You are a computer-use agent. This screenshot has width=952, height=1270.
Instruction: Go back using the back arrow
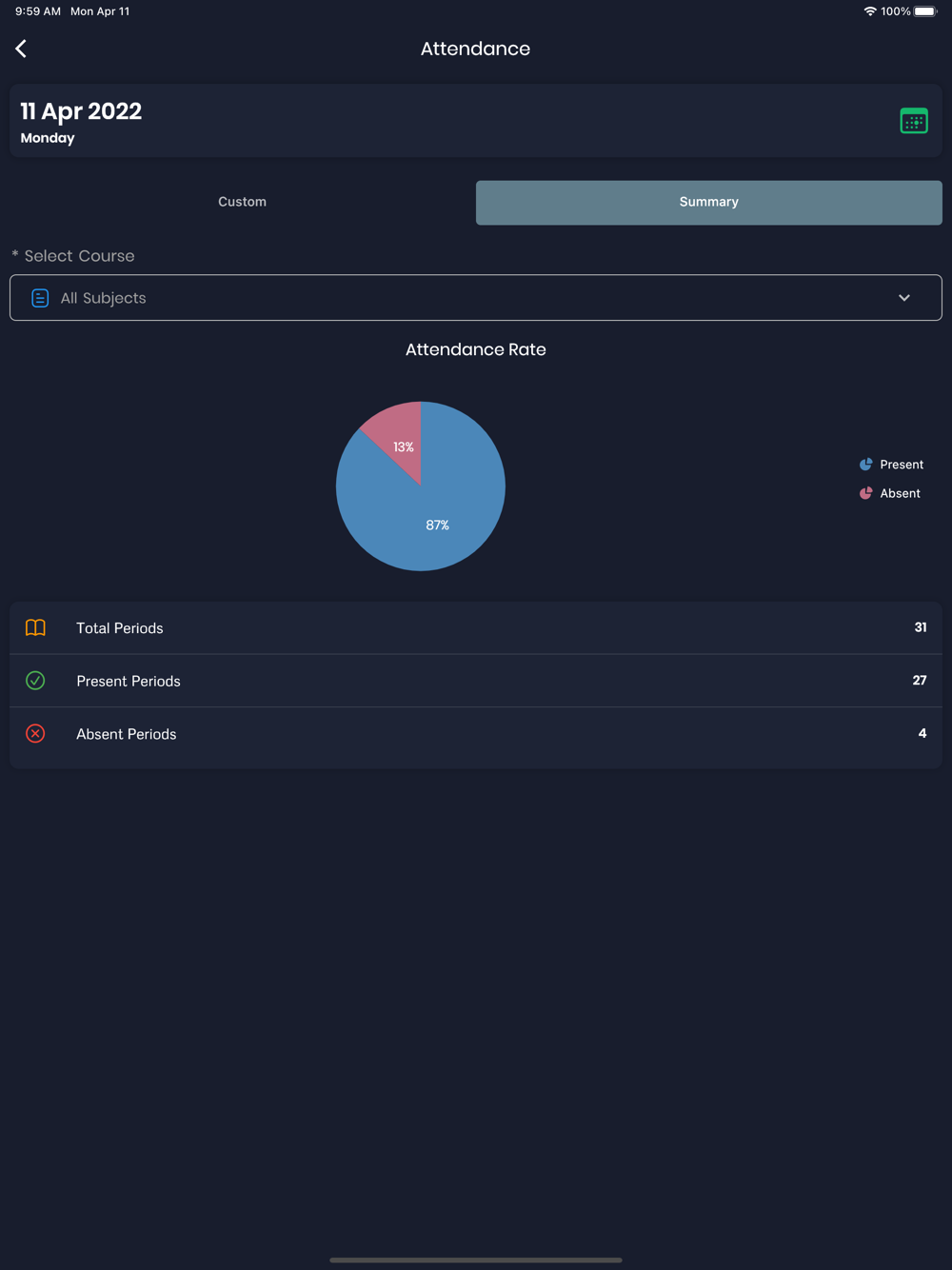point(21,49)
